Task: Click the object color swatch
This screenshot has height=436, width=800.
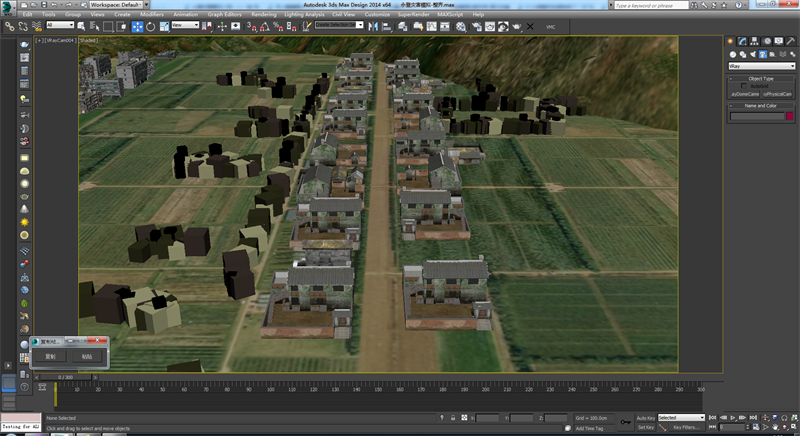Action: coord(790,116)
